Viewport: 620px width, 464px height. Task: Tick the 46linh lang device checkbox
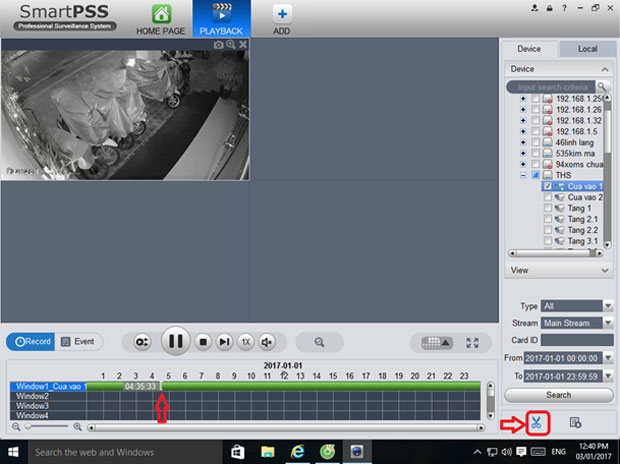[x=535, y=143]
